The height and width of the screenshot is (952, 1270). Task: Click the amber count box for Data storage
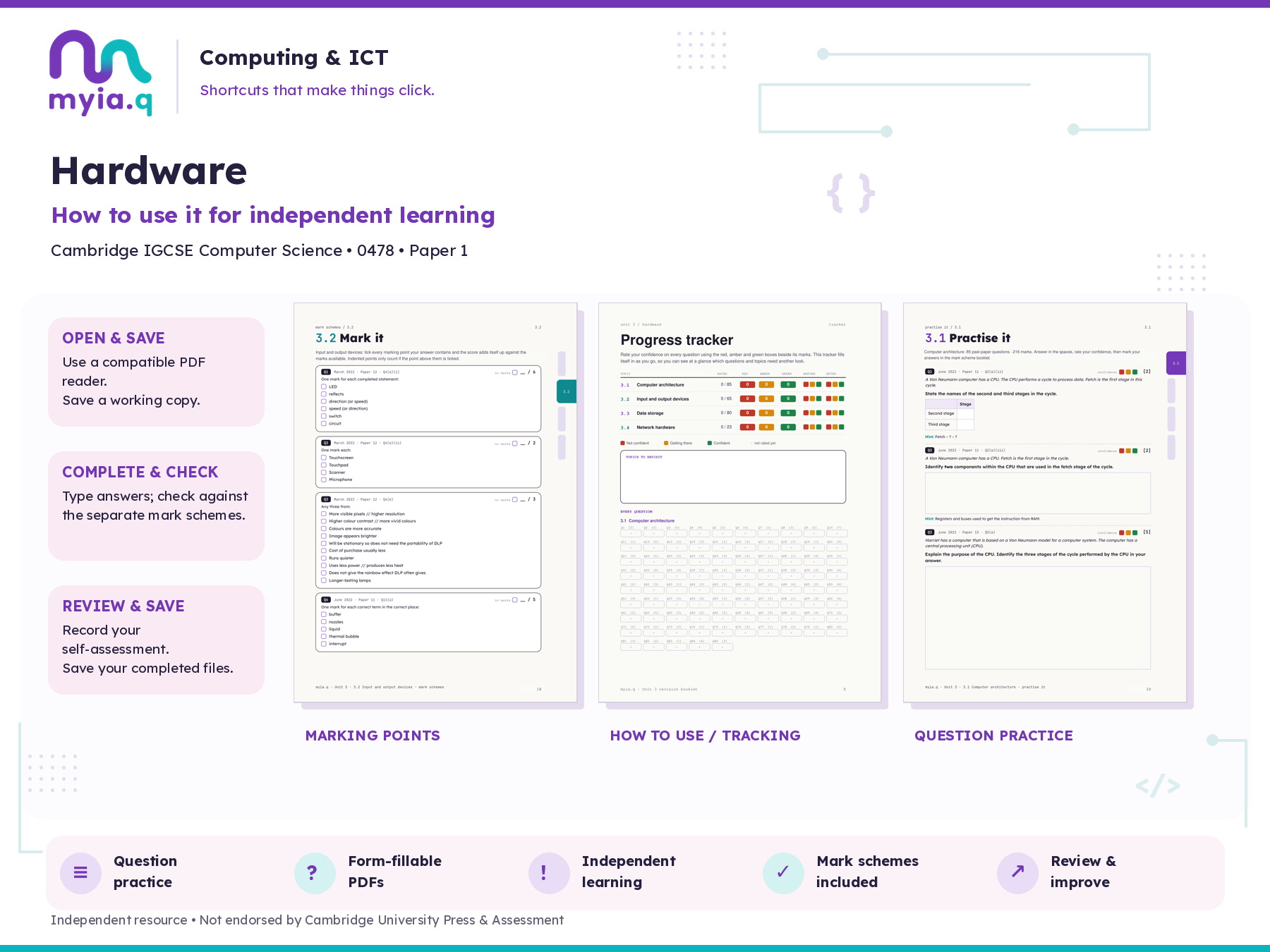(x=766, y=413)
